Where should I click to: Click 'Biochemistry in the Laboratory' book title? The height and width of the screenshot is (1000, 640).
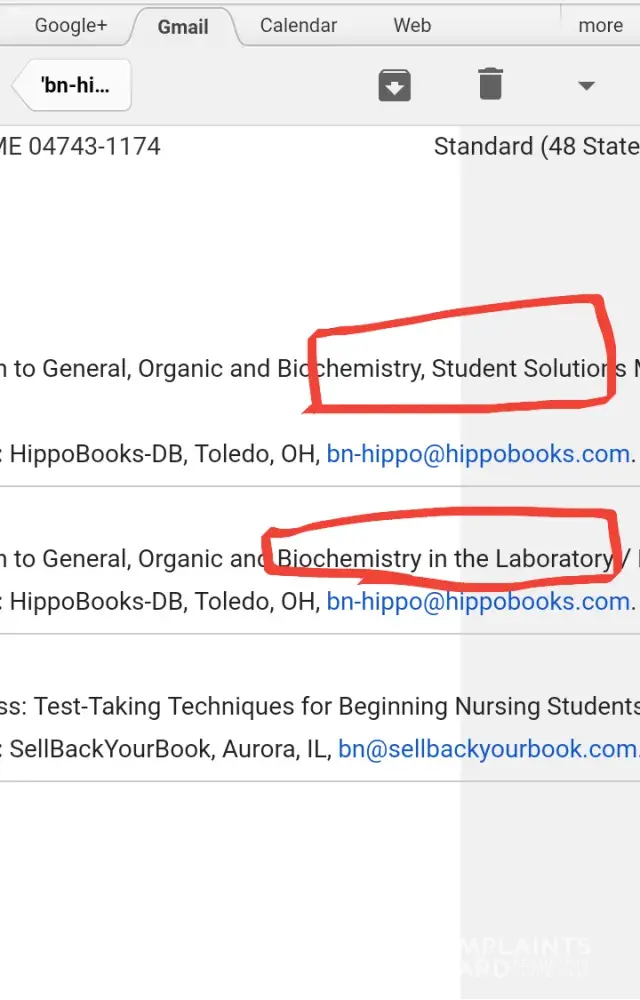coord(445,559)
